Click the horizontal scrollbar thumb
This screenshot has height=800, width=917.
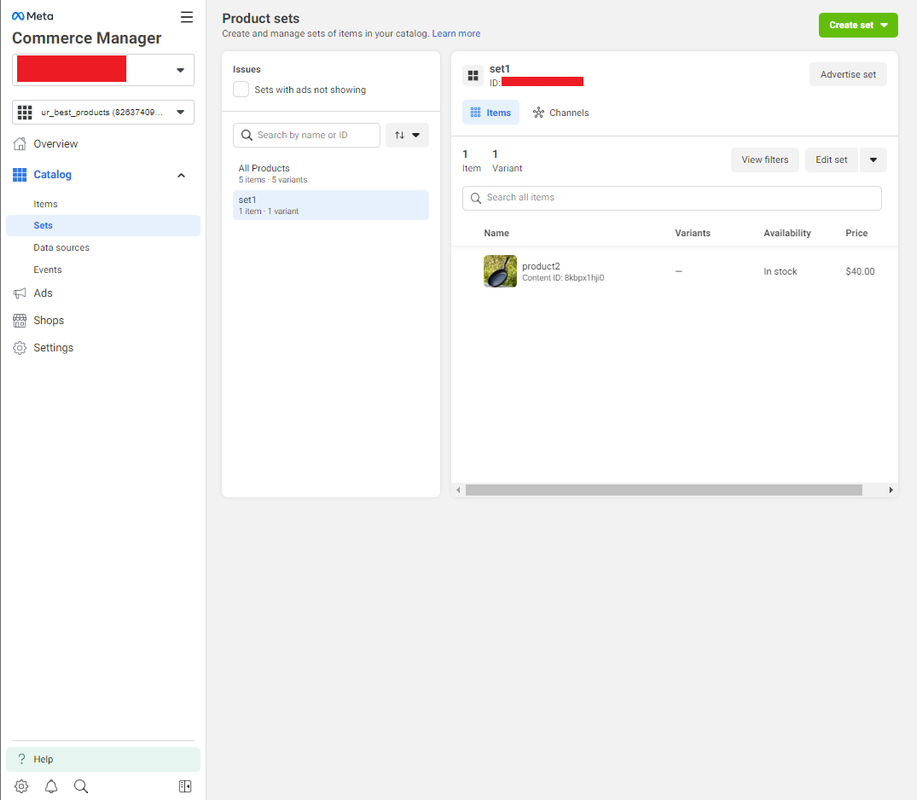[x=664, y=490]
